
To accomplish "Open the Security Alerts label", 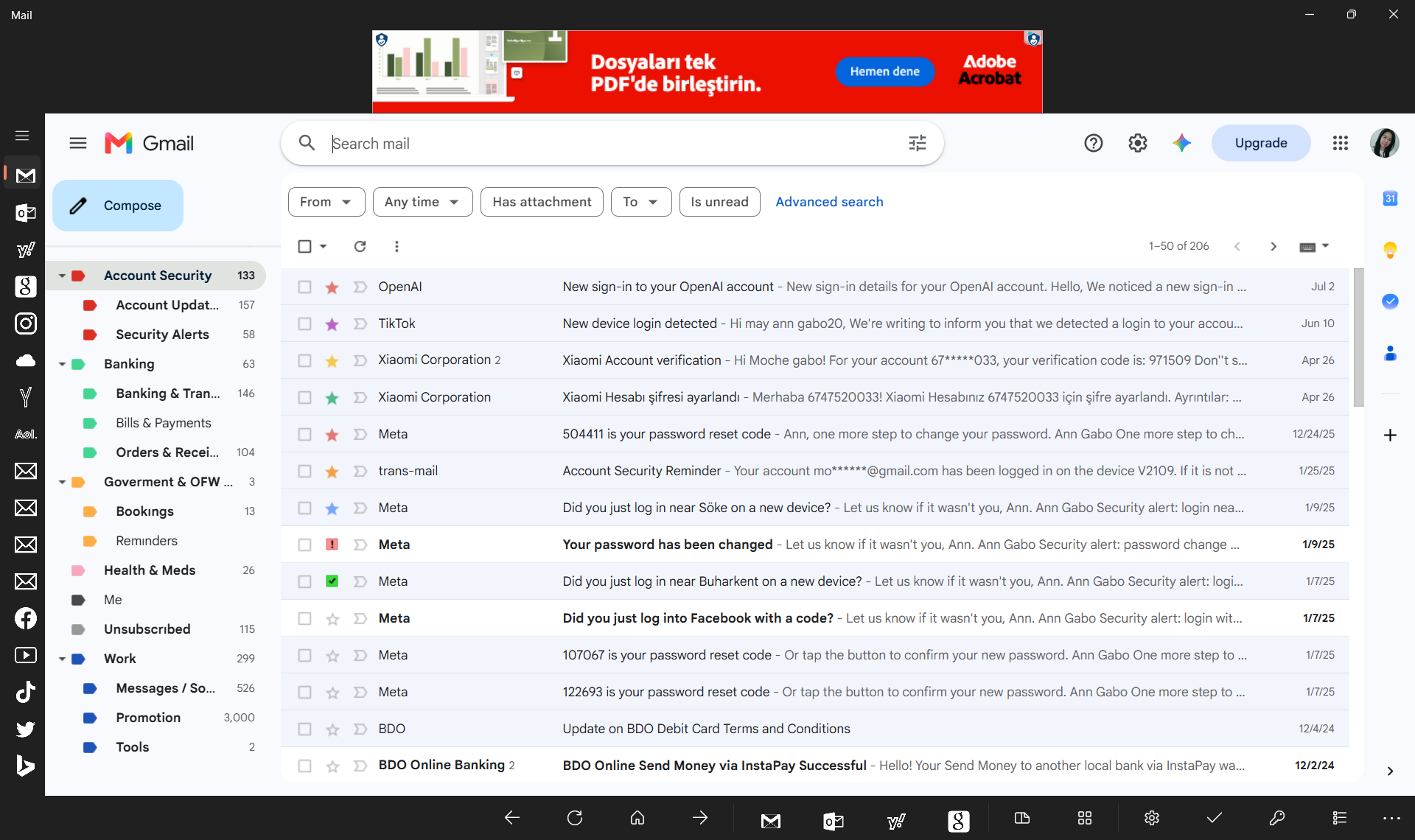I will (162, 335).
